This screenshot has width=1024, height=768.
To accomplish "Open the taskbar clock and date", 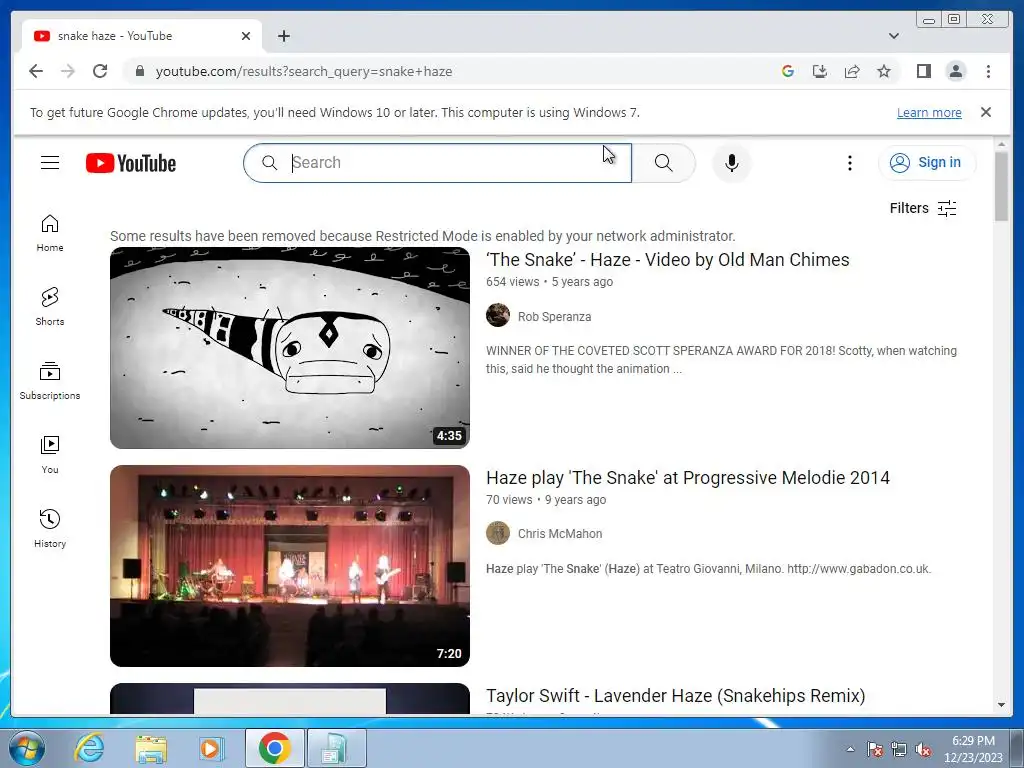I will tap(972, 749).
